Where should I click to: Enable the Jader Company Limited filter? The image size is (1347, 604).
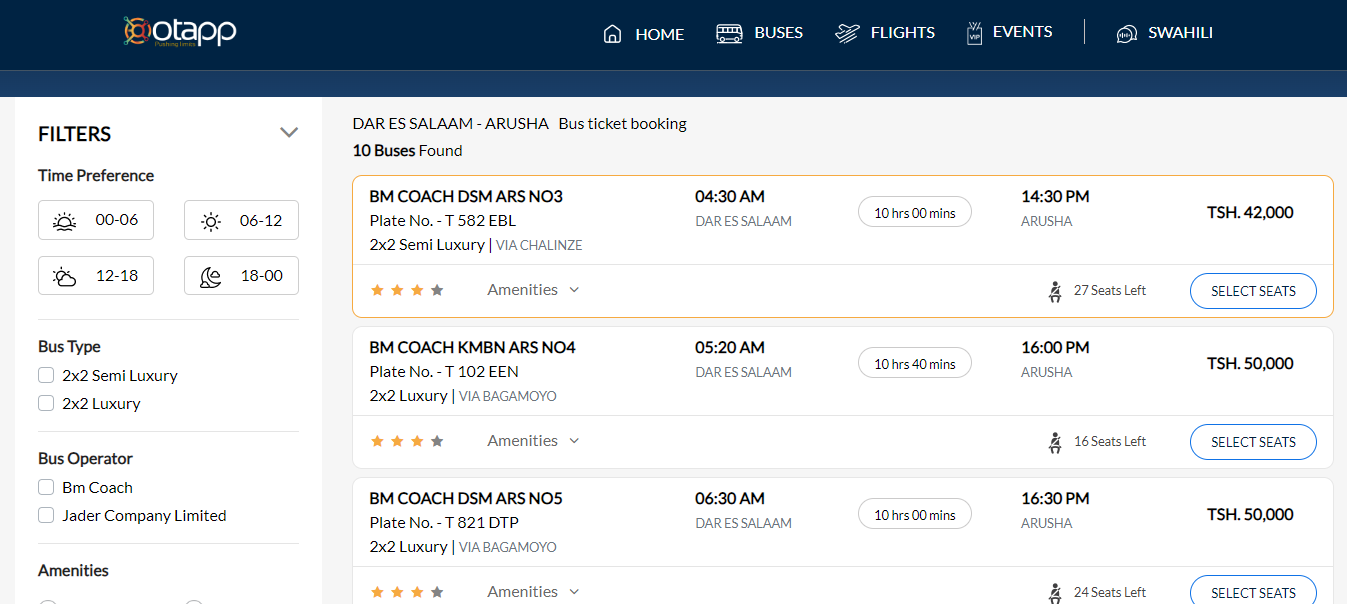pyautogui.click(x=46, y=516)
